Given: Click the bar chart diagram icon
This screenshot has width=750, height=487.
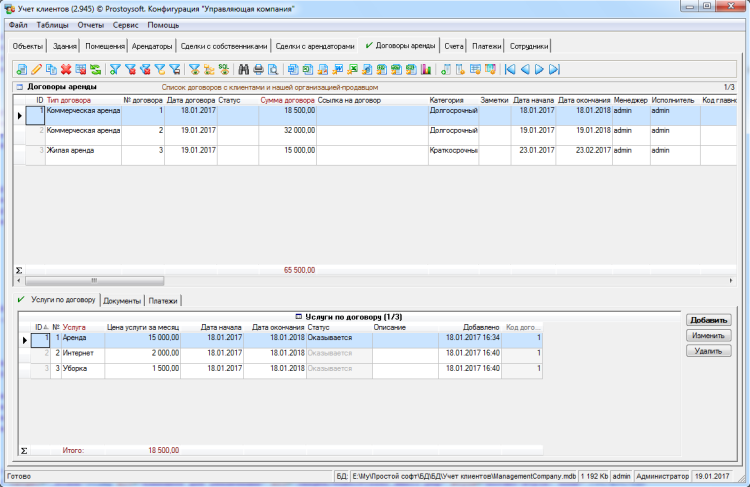Looking at the screenshot, I should click(426, 69).
